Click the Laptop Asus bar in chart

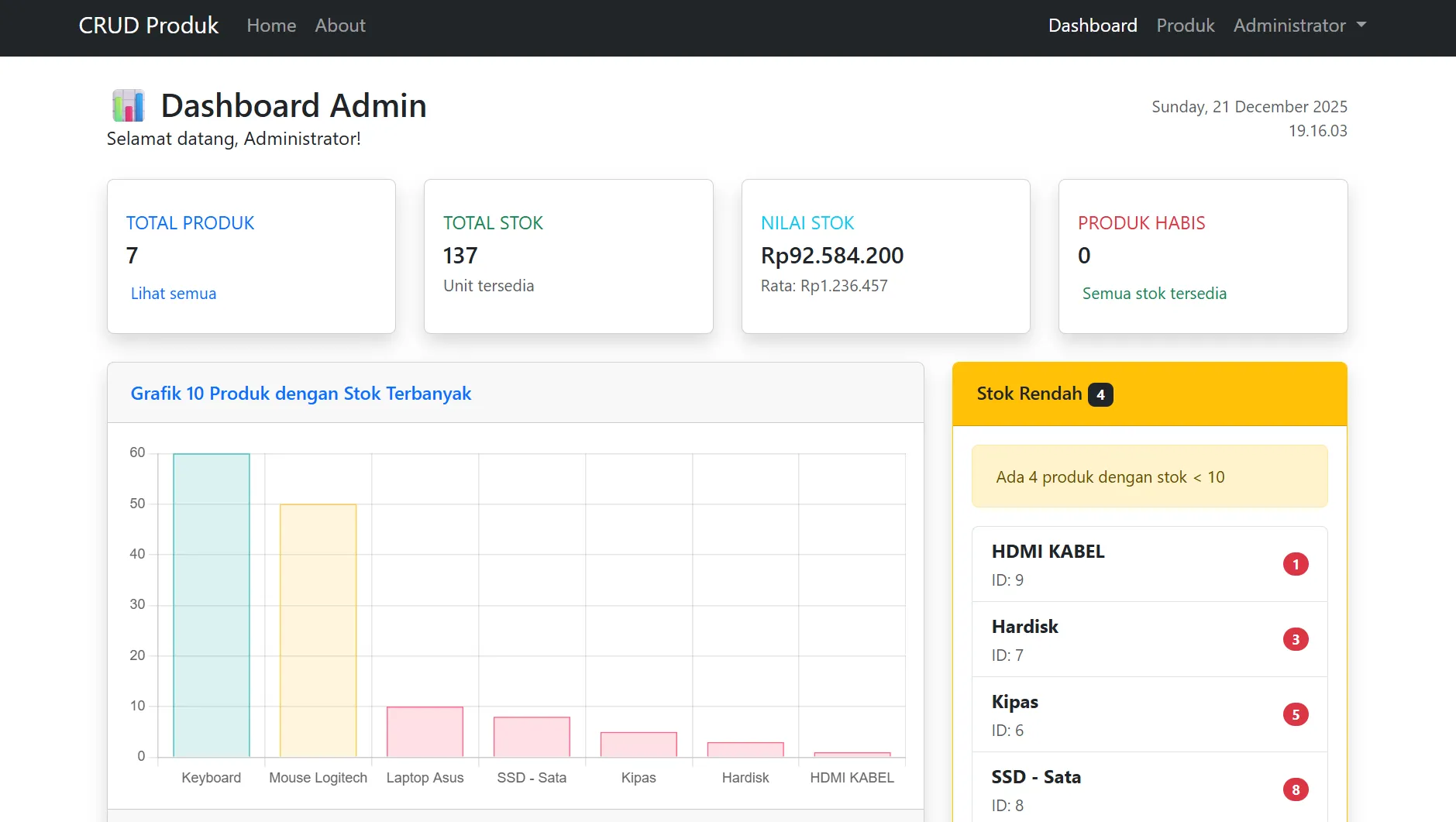425,731
